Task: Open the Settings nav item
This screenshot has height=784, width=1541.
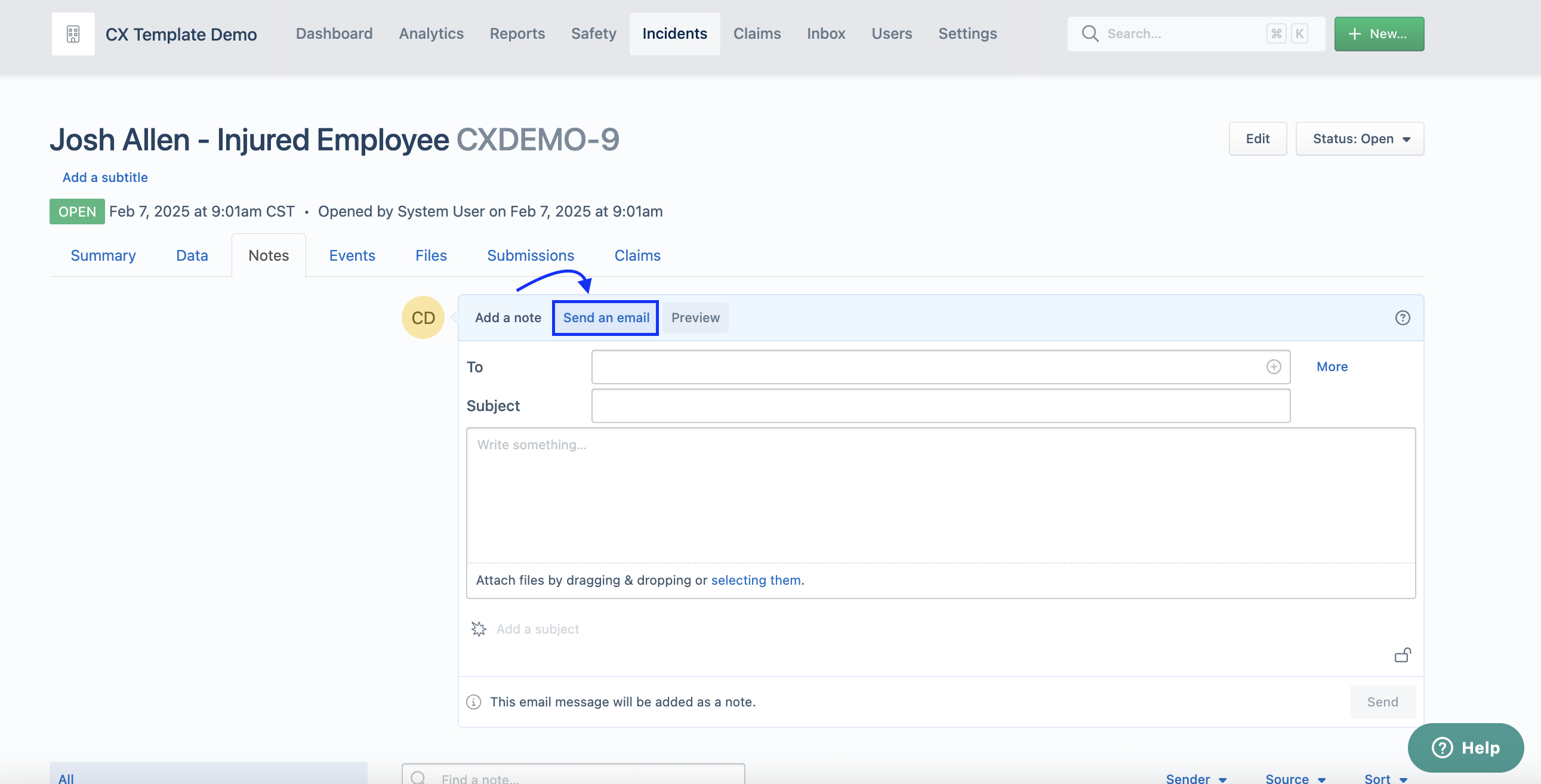Action: 967,33
